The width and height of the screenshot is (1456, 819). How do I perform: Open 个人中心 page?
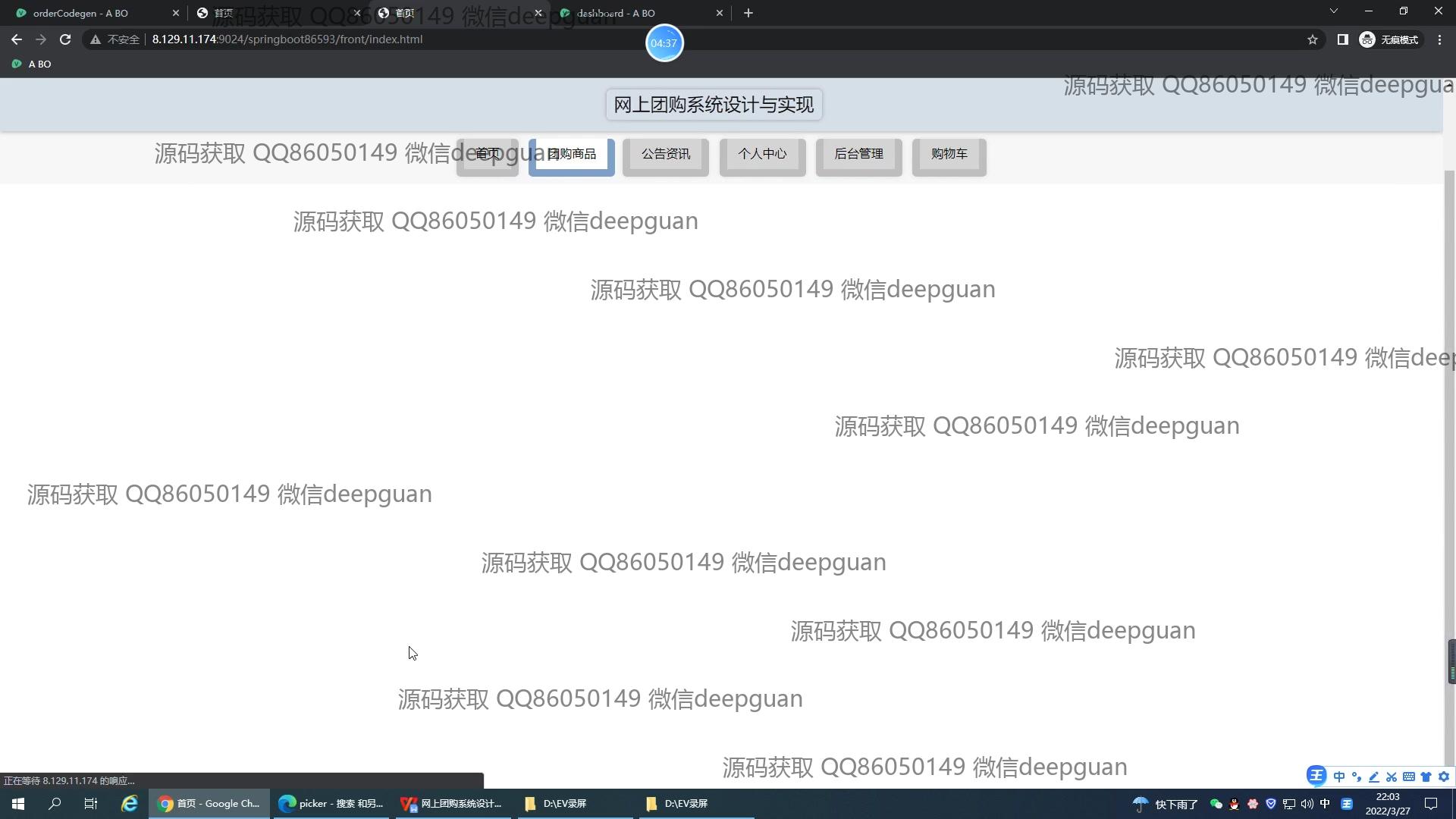pos(762,155)
